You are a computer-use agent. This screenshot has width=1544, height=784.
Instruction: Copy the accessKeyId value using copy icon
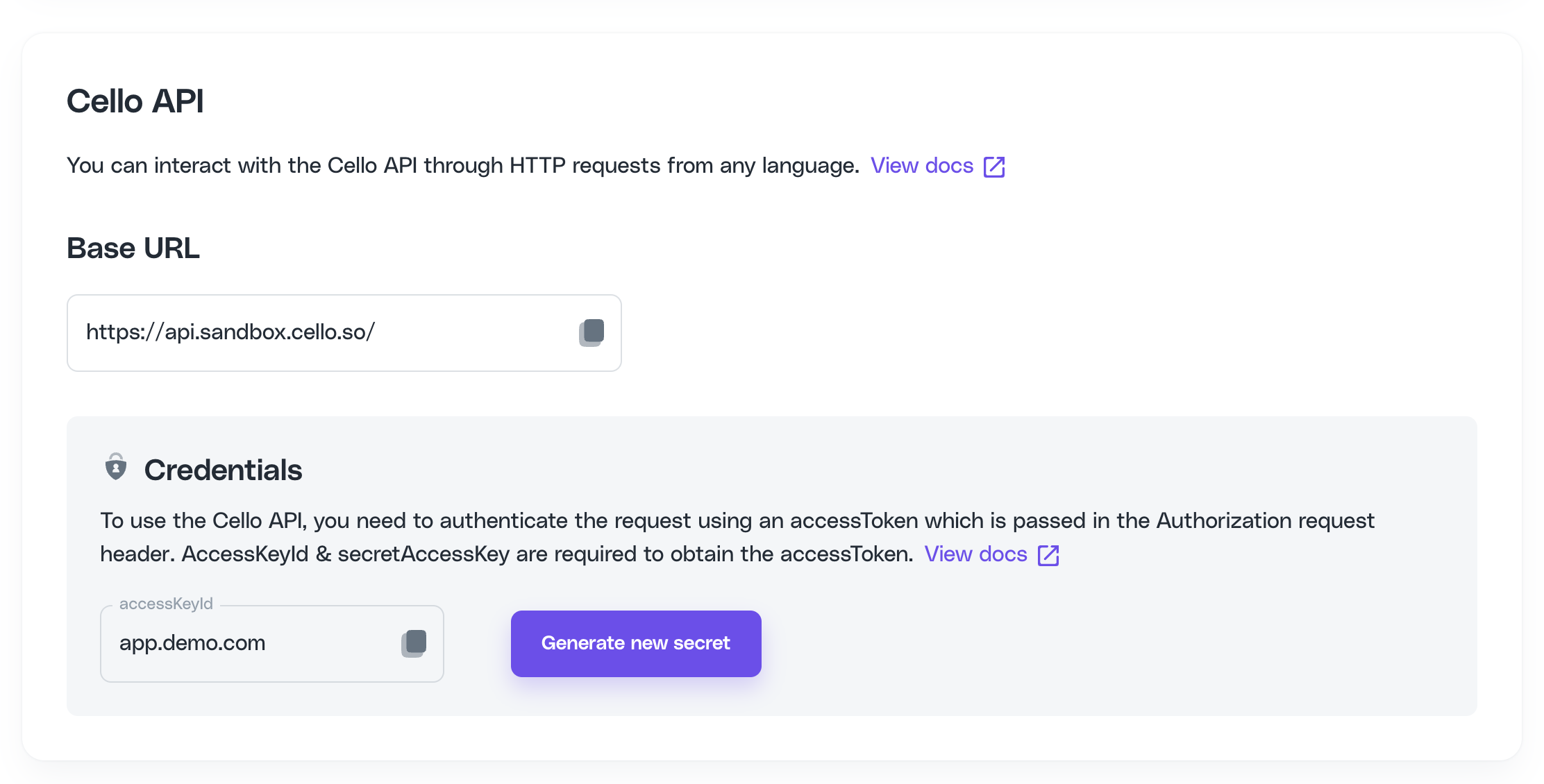pos(414,643)
